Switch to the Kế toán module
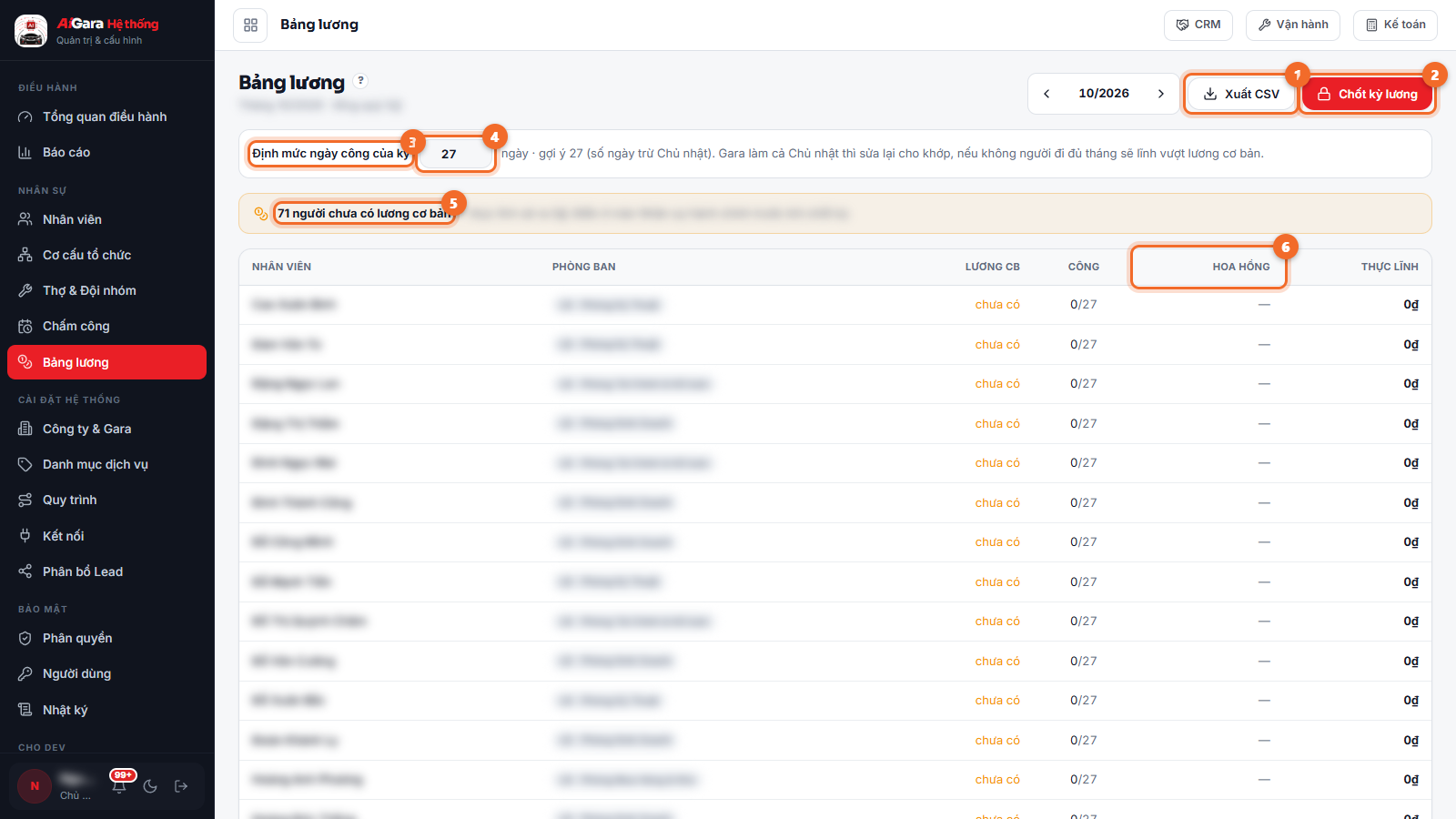1456x819 pixels. (x=1395, y=25)
